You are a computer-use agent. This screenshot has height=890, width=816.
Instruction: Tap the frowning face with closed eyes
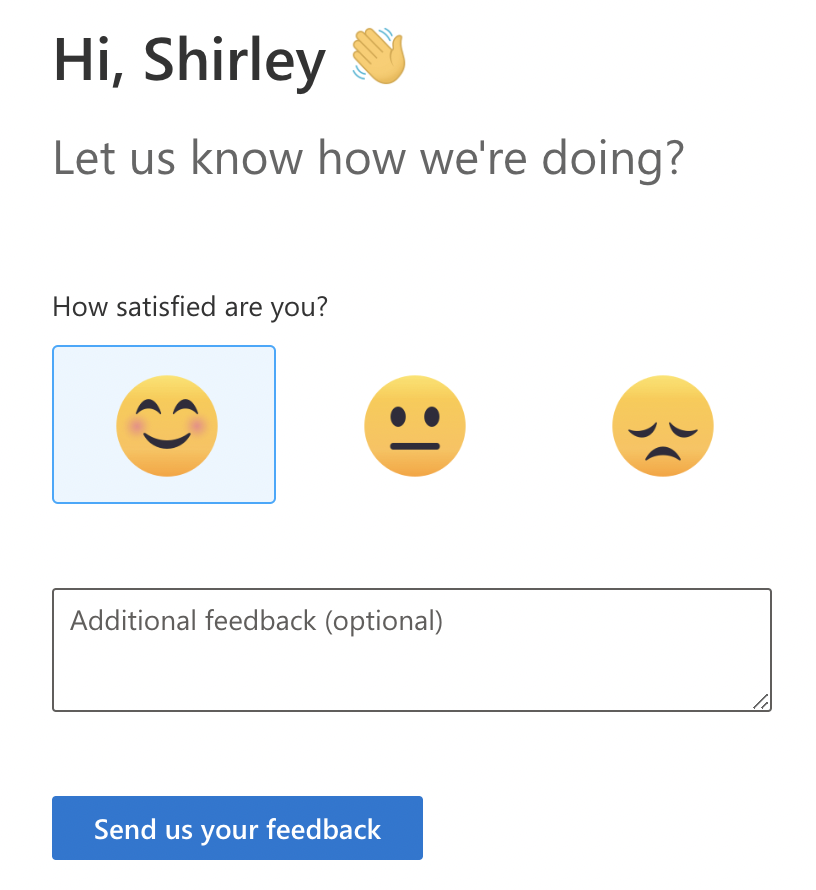click(662, 425)
